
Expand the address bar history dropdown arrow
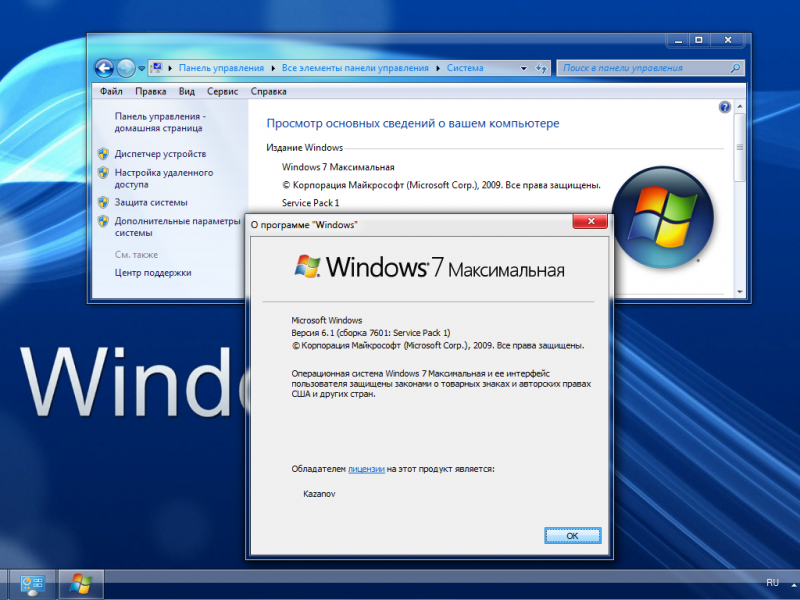(523, 68)
